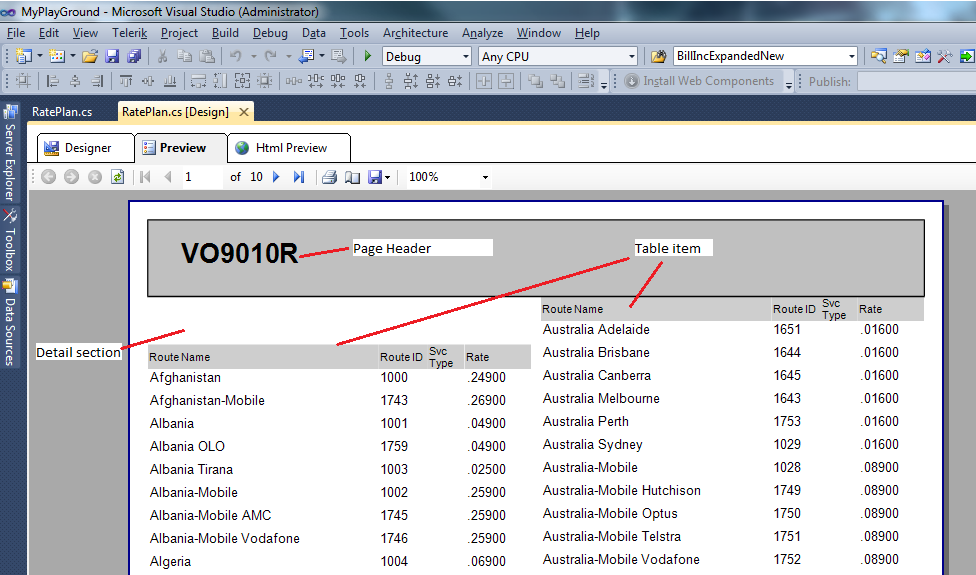Export report with the save icon
Viewport: 976px width, 575px height.
point(375,177)
